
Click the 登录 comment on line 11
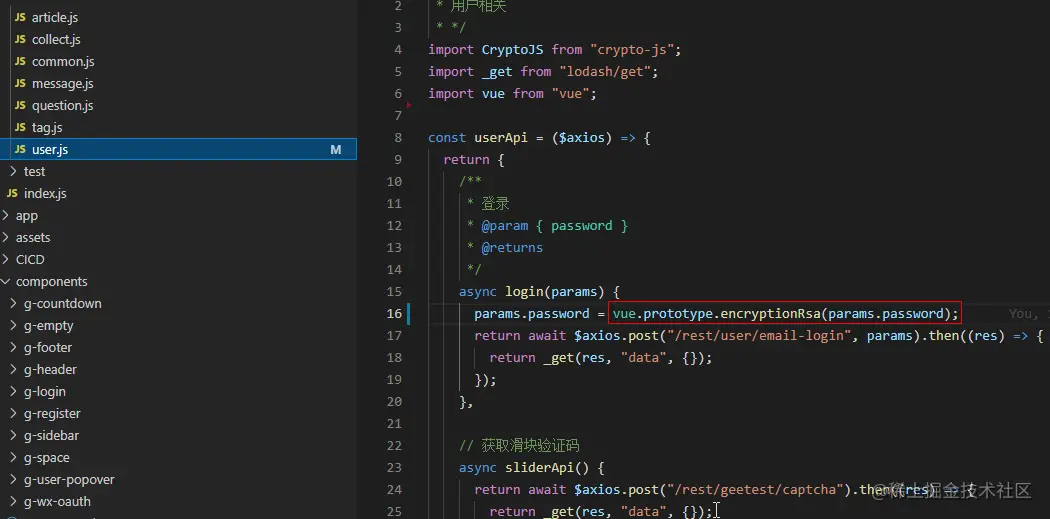tap(496, 204)
